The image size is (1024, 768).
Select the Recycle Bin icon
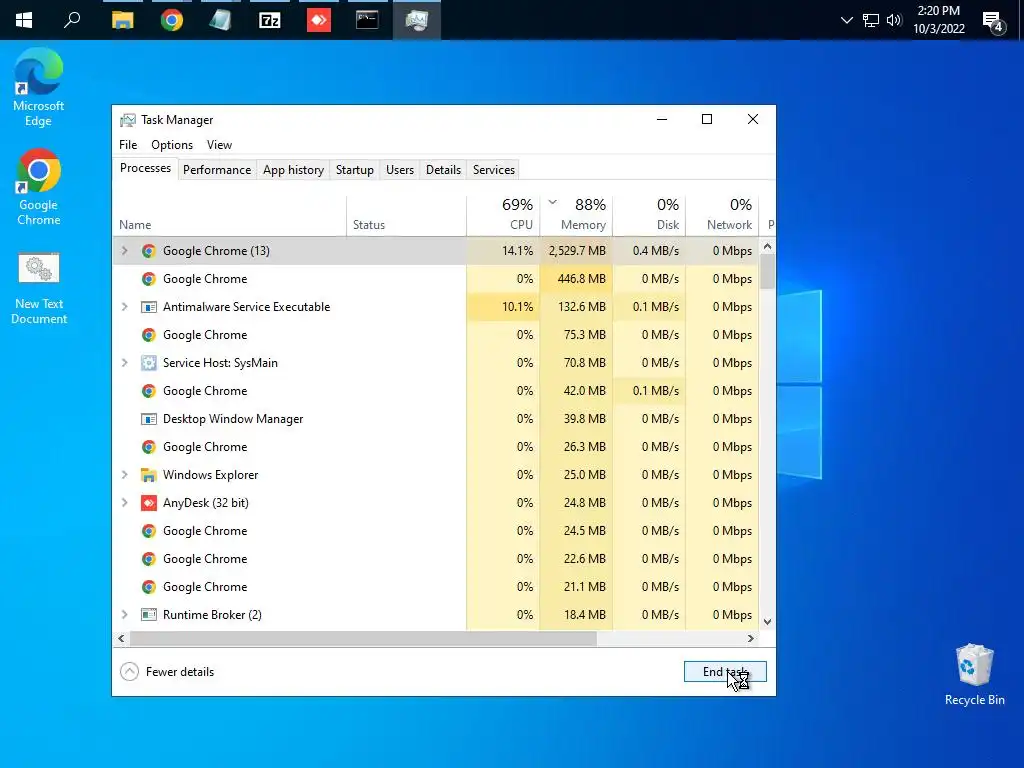click(x=974, y=675)
